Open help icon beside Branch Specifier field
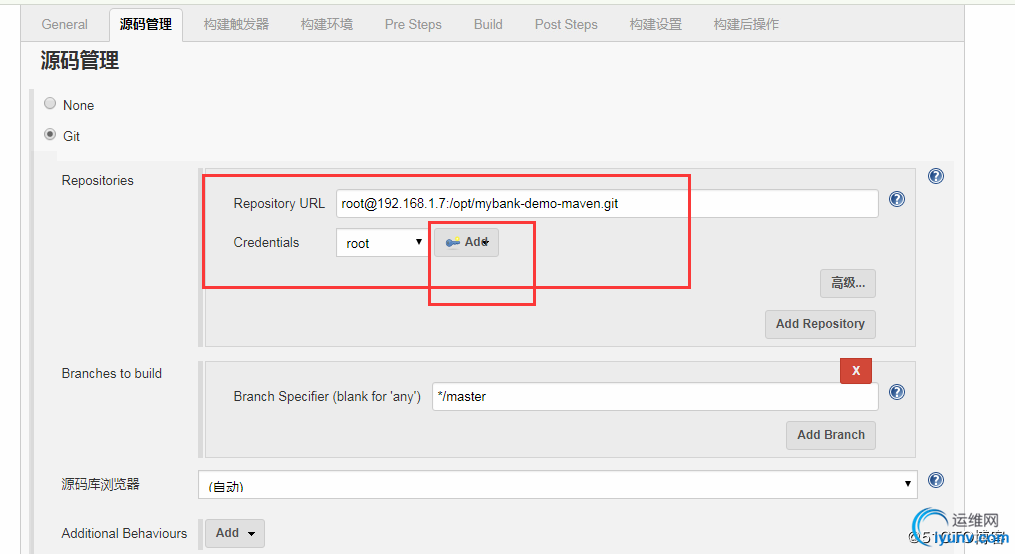Viewport: 1015px width, 554px height. 897,392
